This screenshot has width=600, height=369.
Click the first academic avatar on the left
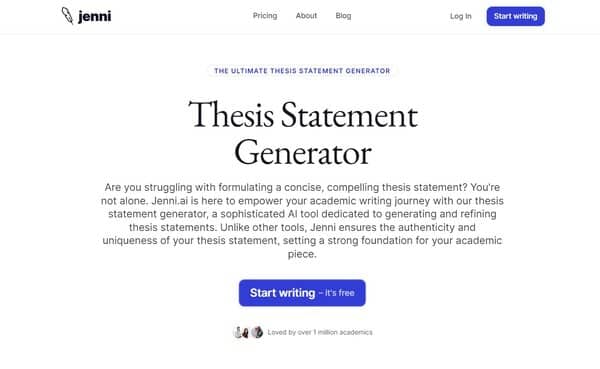[238, 332]
